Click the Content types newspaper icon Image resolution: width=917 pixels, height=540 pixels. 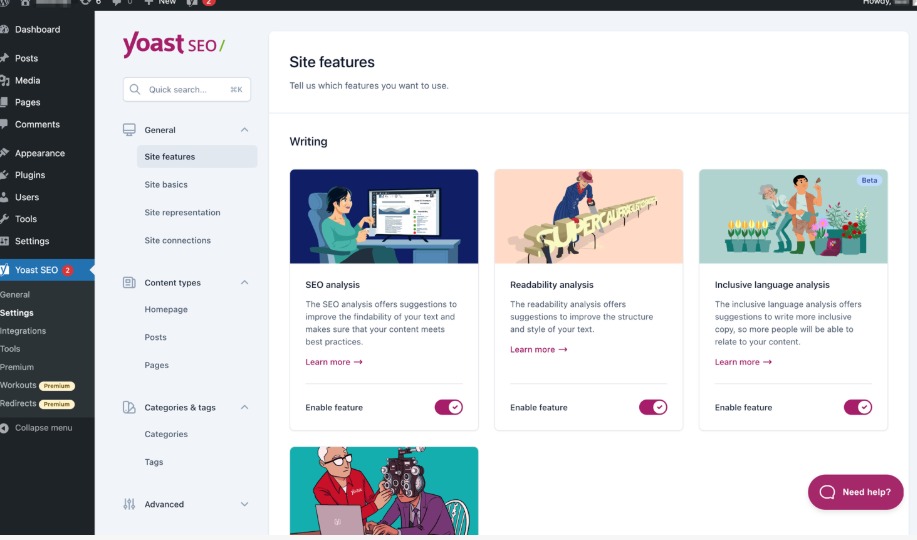[129, 283]
